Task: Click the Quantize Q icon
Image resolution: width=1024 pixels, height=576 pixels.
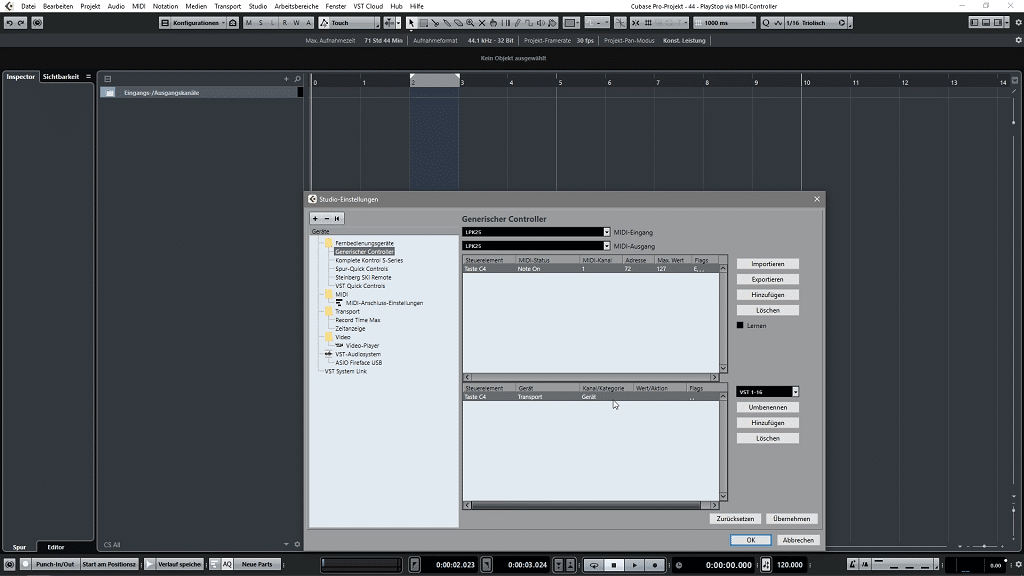Action: (765, 23)
